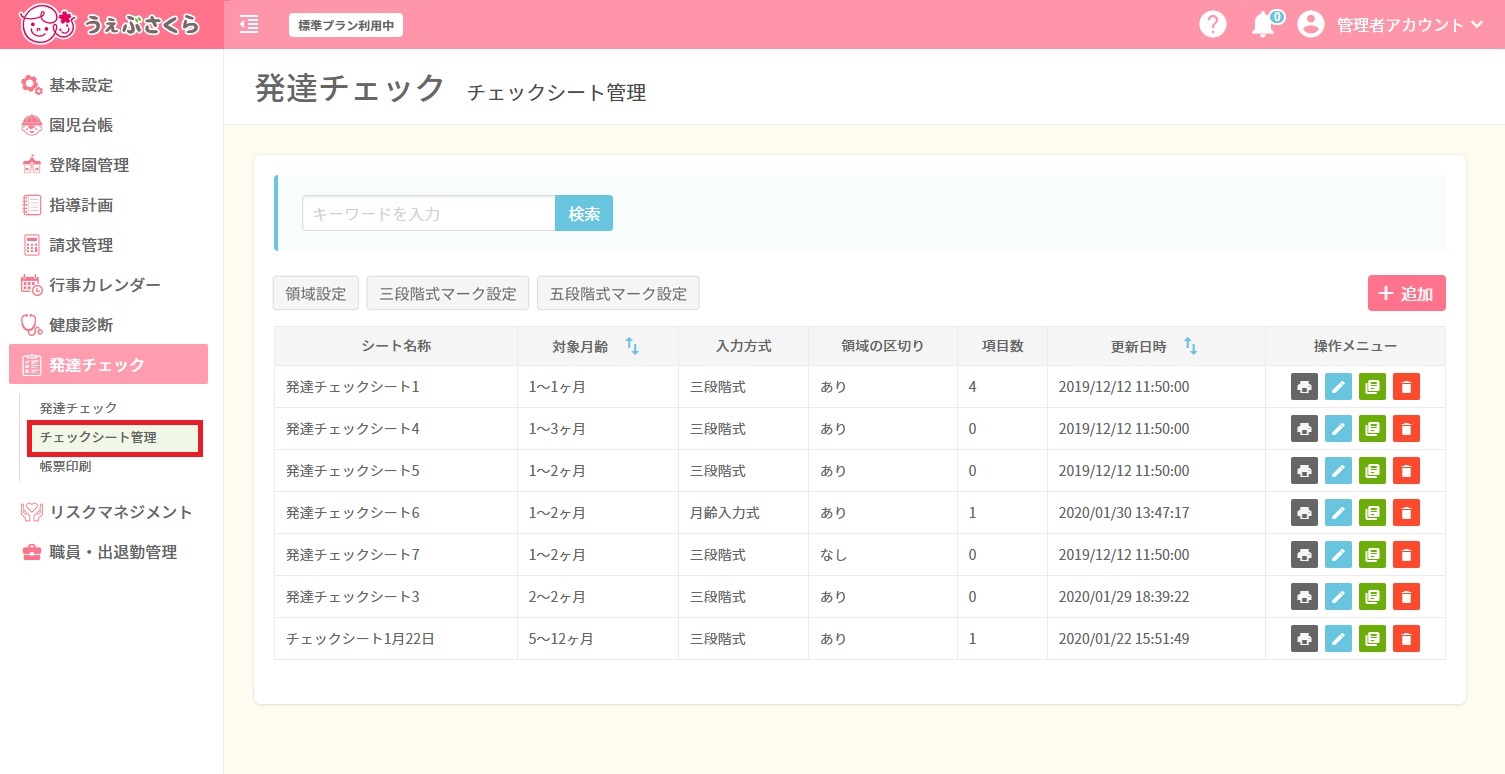Delete チェックシート1月22日
This screenshot has height=774, width=1505.
[x=1406, y=639]
